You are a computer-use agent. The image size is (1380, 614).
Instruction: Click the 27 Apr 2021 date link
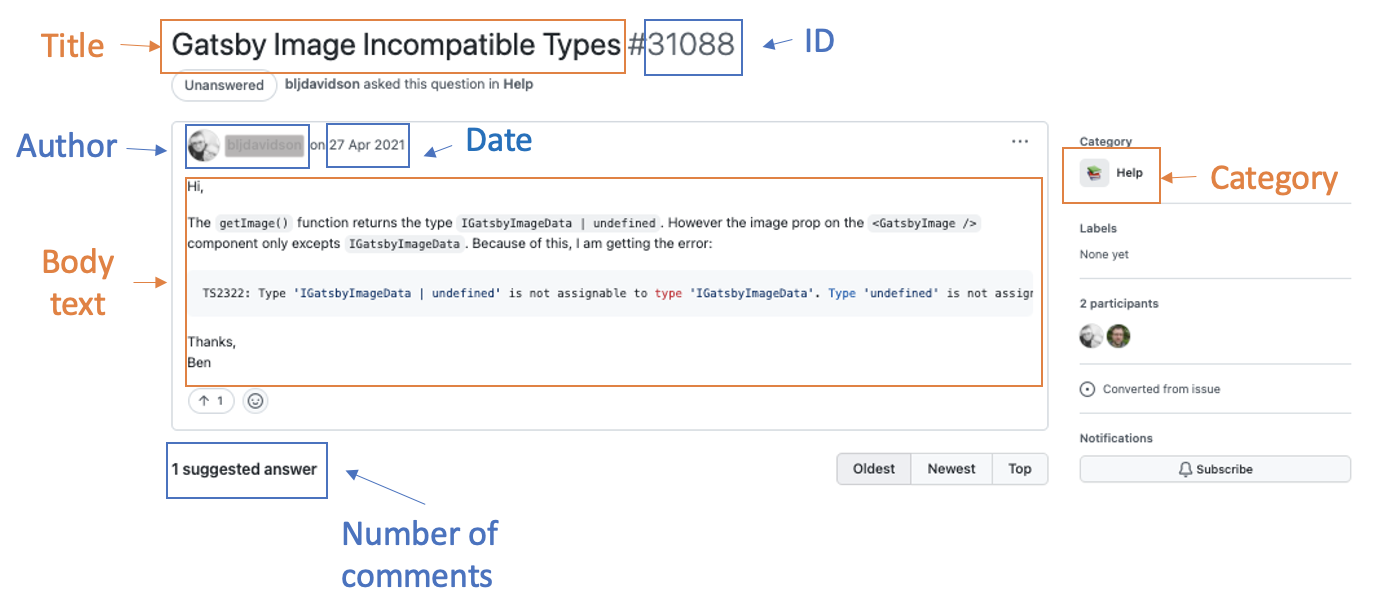click(367, 146)
